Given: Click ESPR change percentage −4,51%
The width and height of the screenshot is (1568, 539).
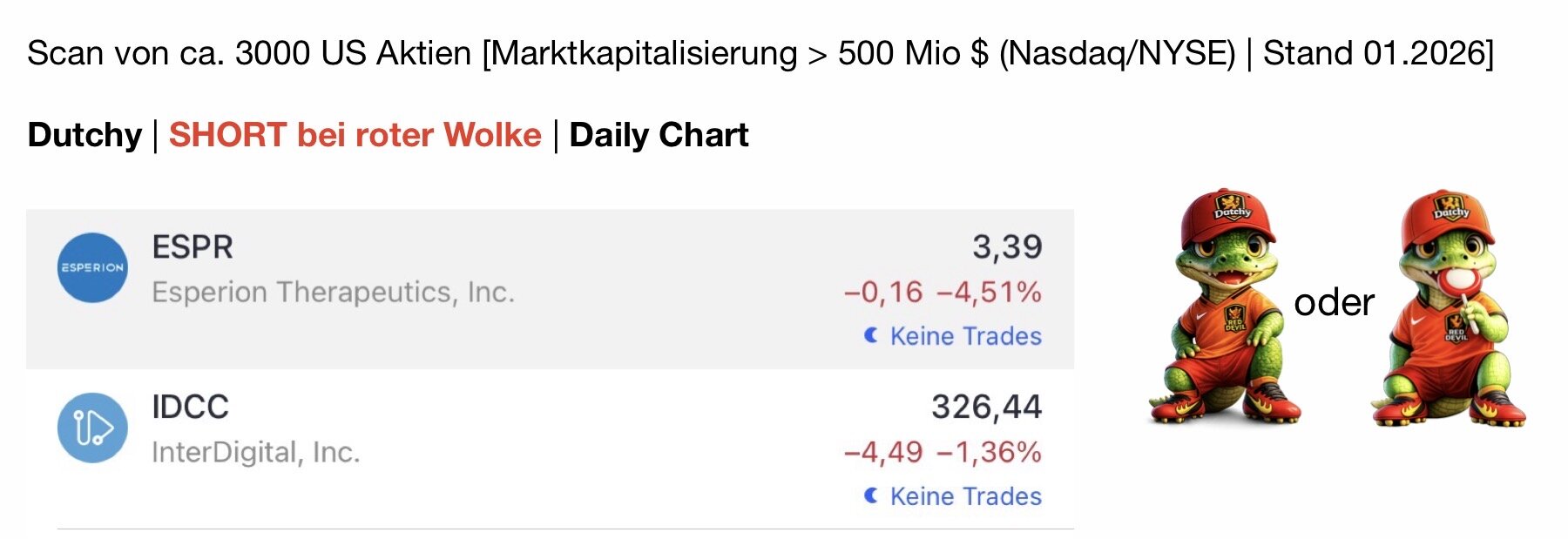Looking at the screenshot, I should (x=989, y=292).
